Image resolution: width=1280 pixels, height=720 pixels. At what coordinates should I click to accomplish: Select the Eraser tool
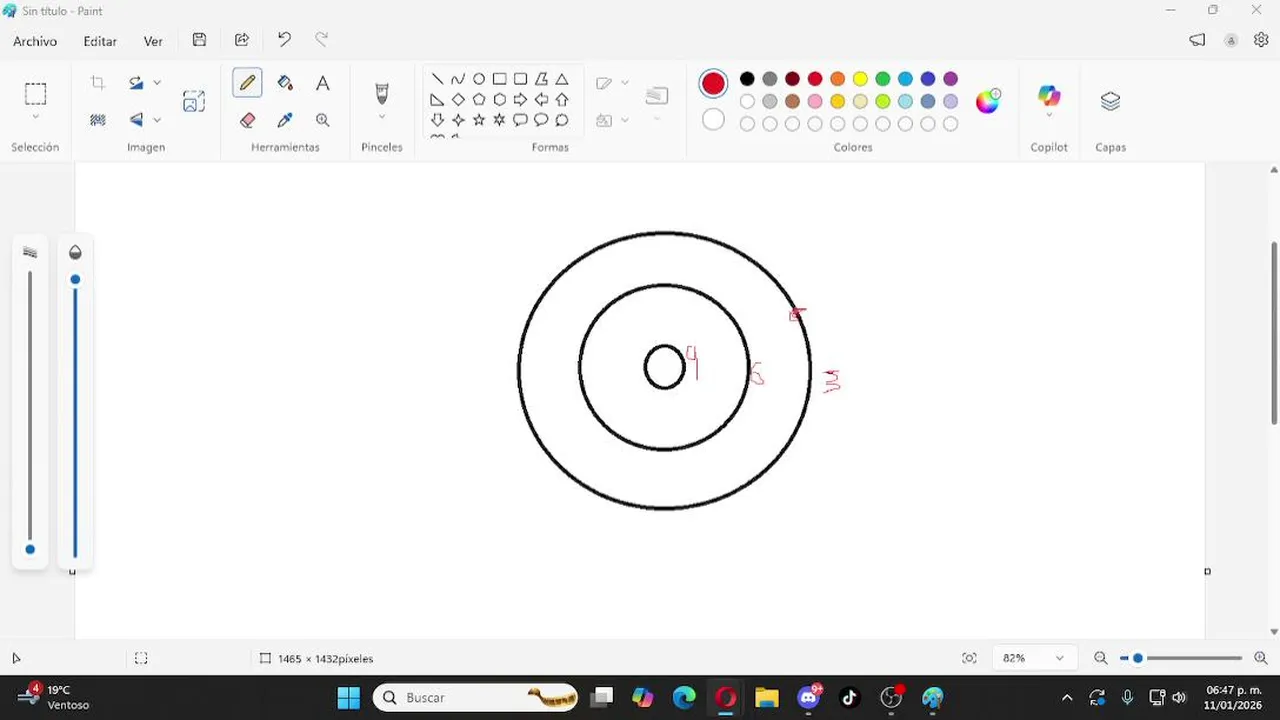point(247,120)
